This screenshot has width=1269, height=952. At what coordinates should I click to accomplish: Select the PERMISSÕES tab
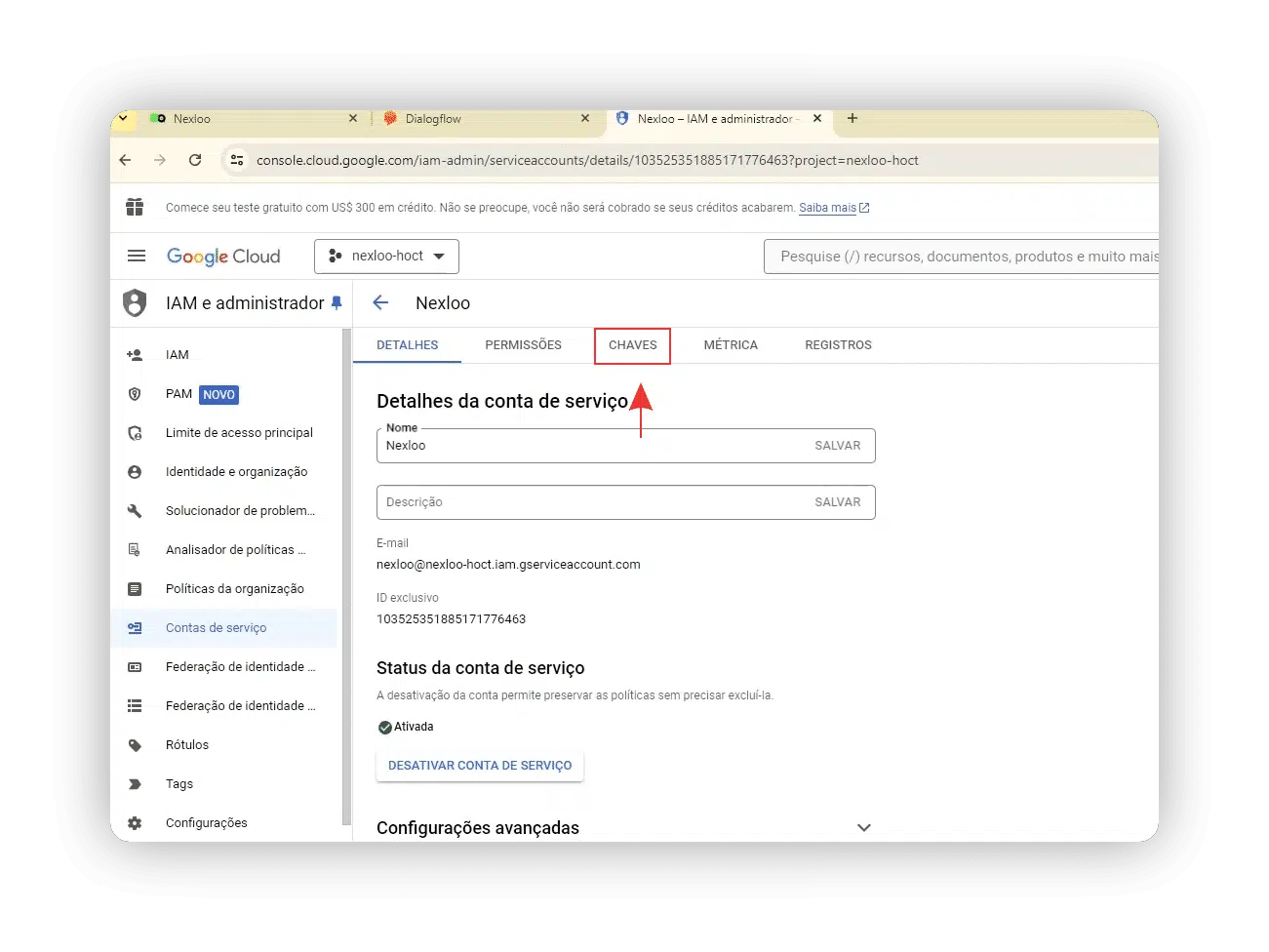(x=523, y=345)
